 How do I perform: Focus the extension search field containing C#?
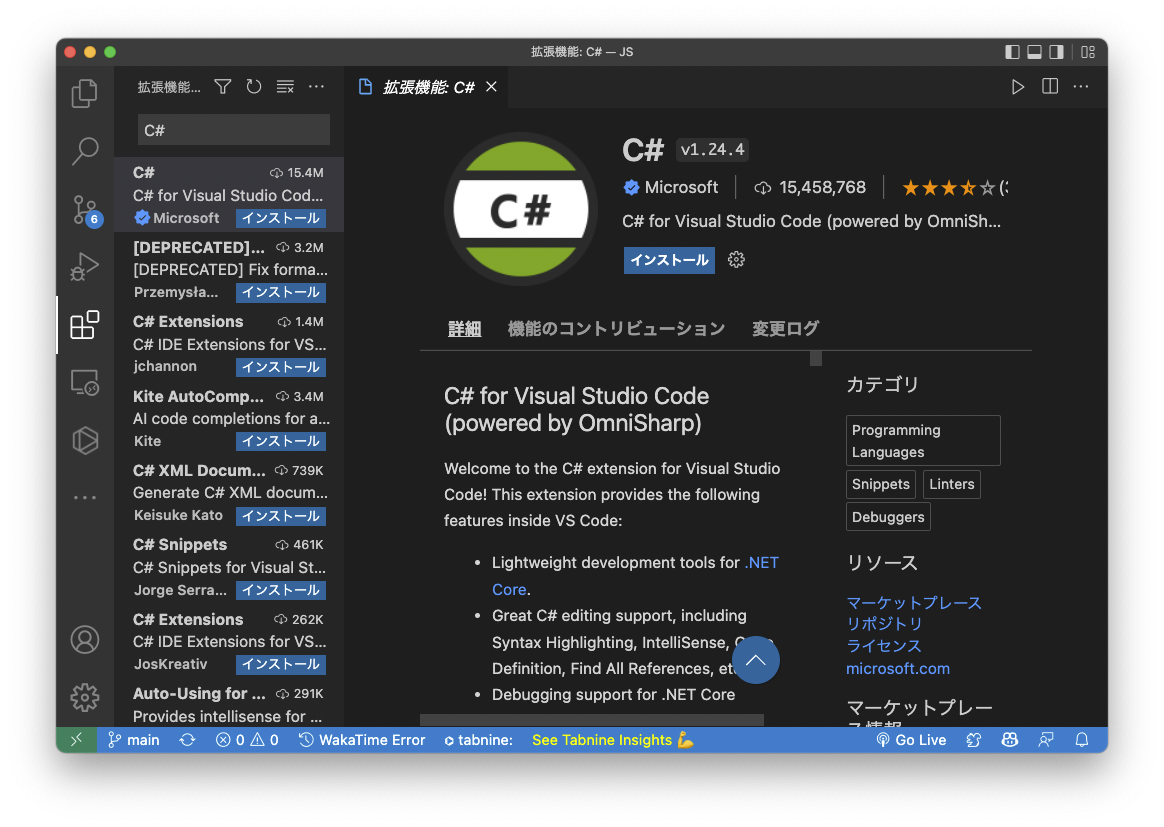coord(234,130)
